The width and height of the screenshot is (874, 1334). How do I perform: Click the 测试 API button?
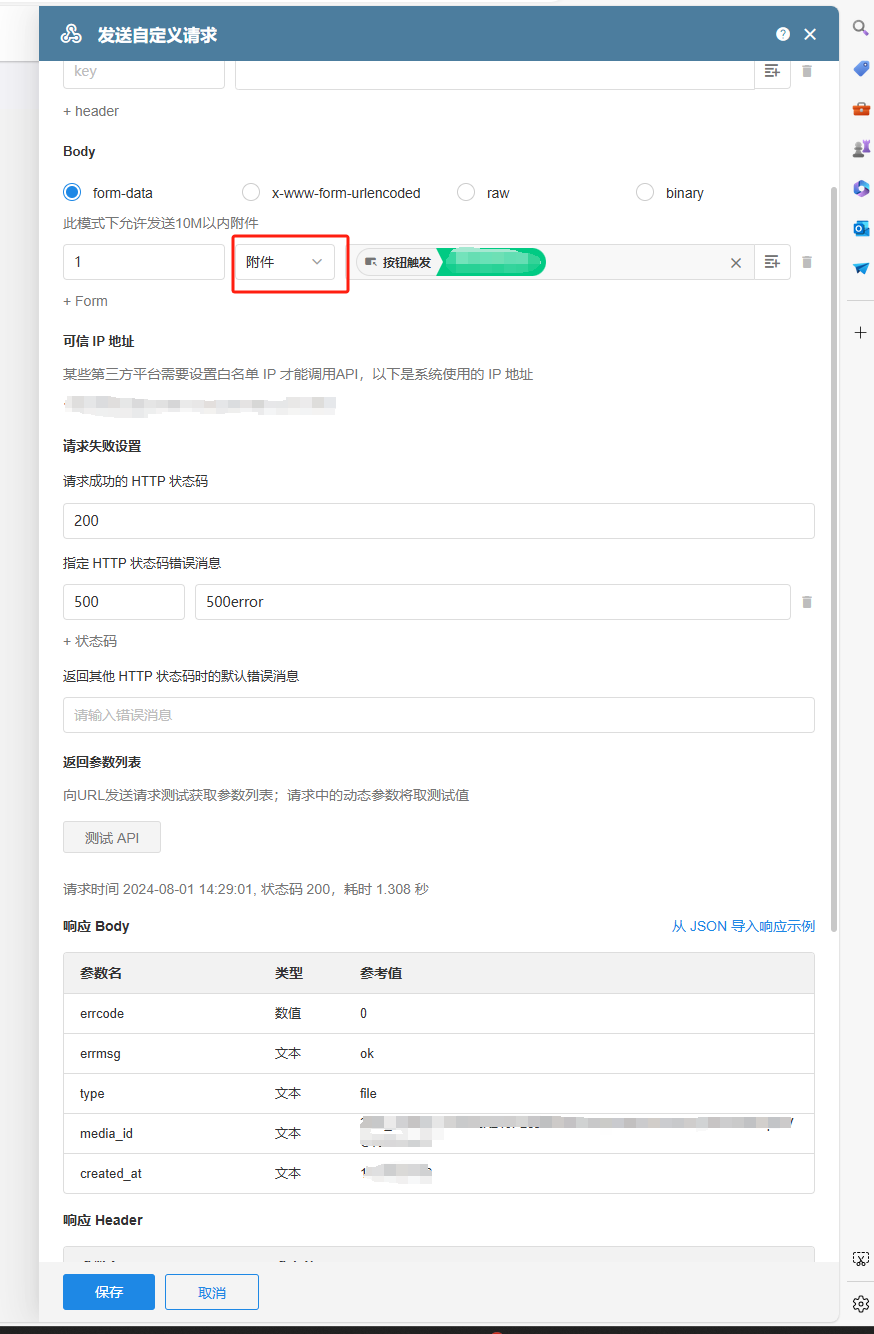[x=111, y=837]
